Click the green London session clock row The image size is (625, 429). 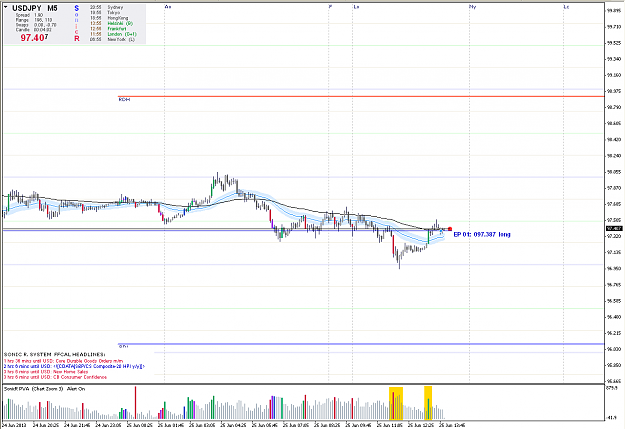113,34
